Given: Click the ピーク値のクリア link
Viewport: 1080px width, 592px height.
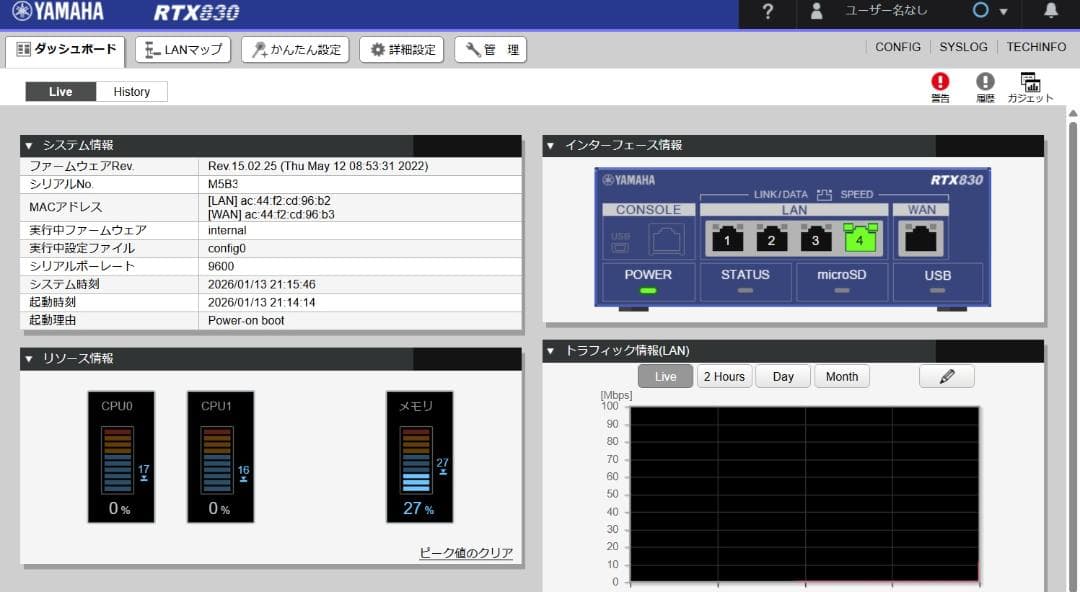Looking at the screenshot, I should point(464,553).
